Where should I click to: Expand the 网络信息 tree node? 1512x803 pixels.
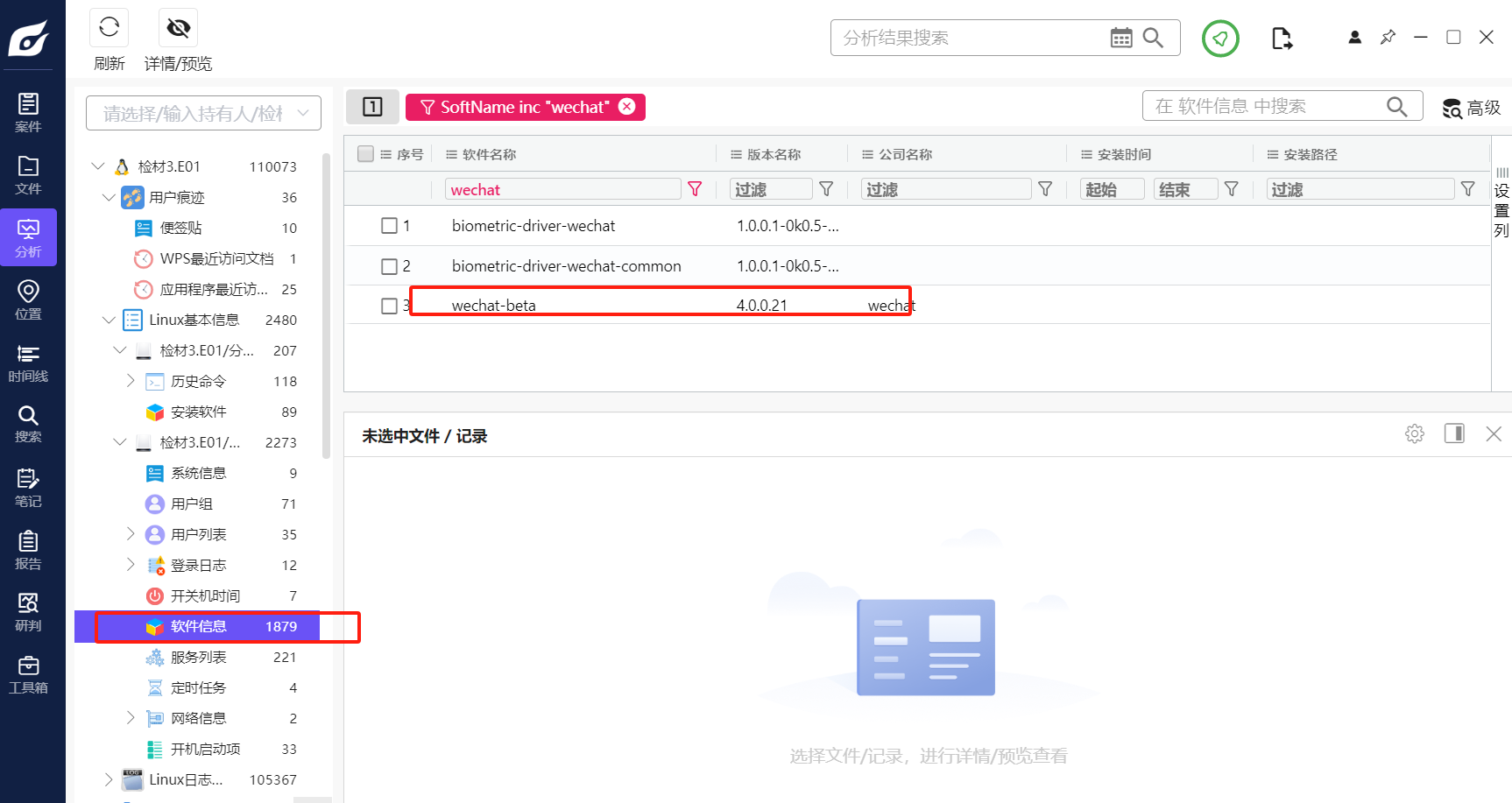tap(131, 718)
